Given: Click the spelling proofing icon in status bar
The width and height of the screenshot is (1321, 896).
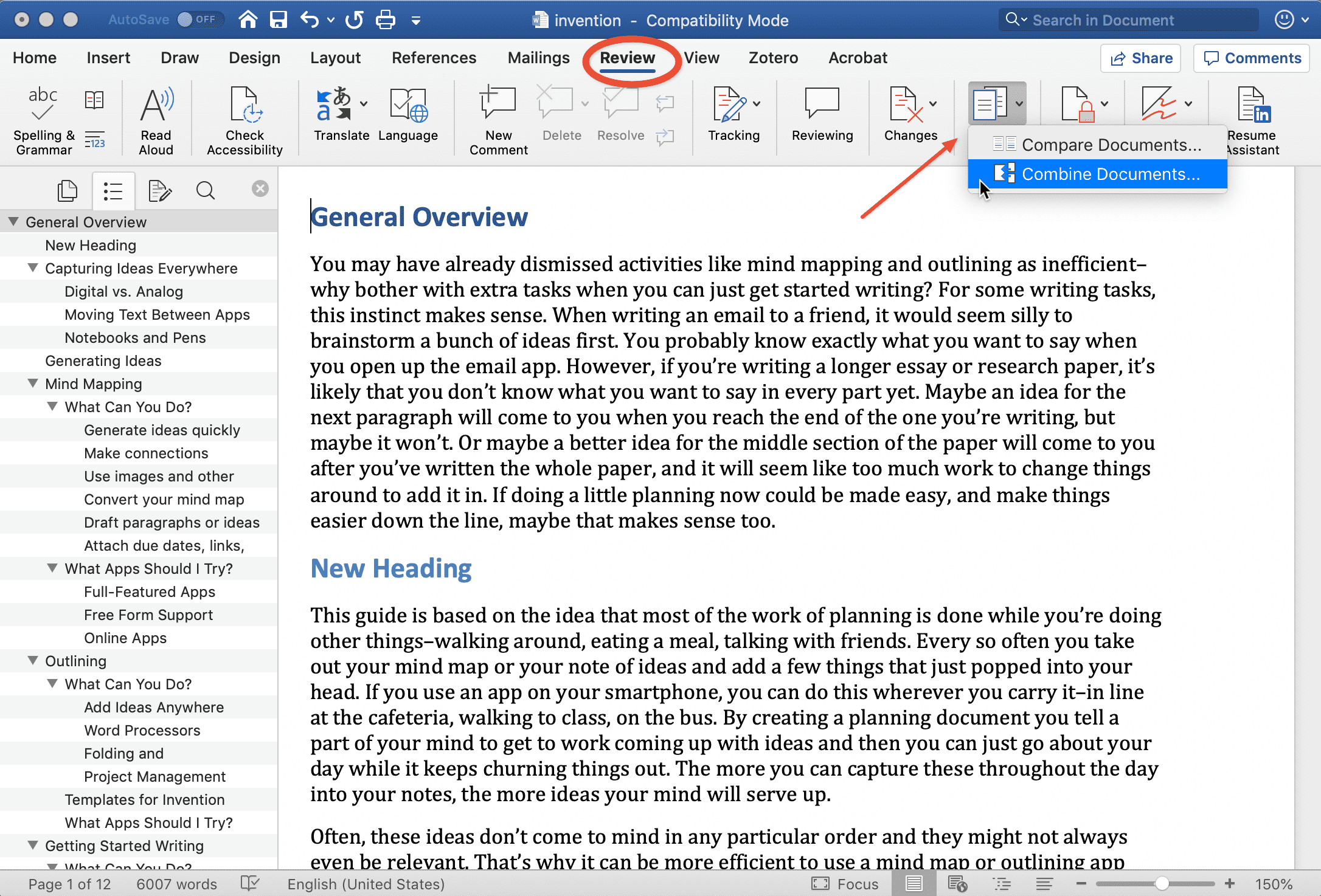Looking at the screenshot, I should tap(250, 883).
